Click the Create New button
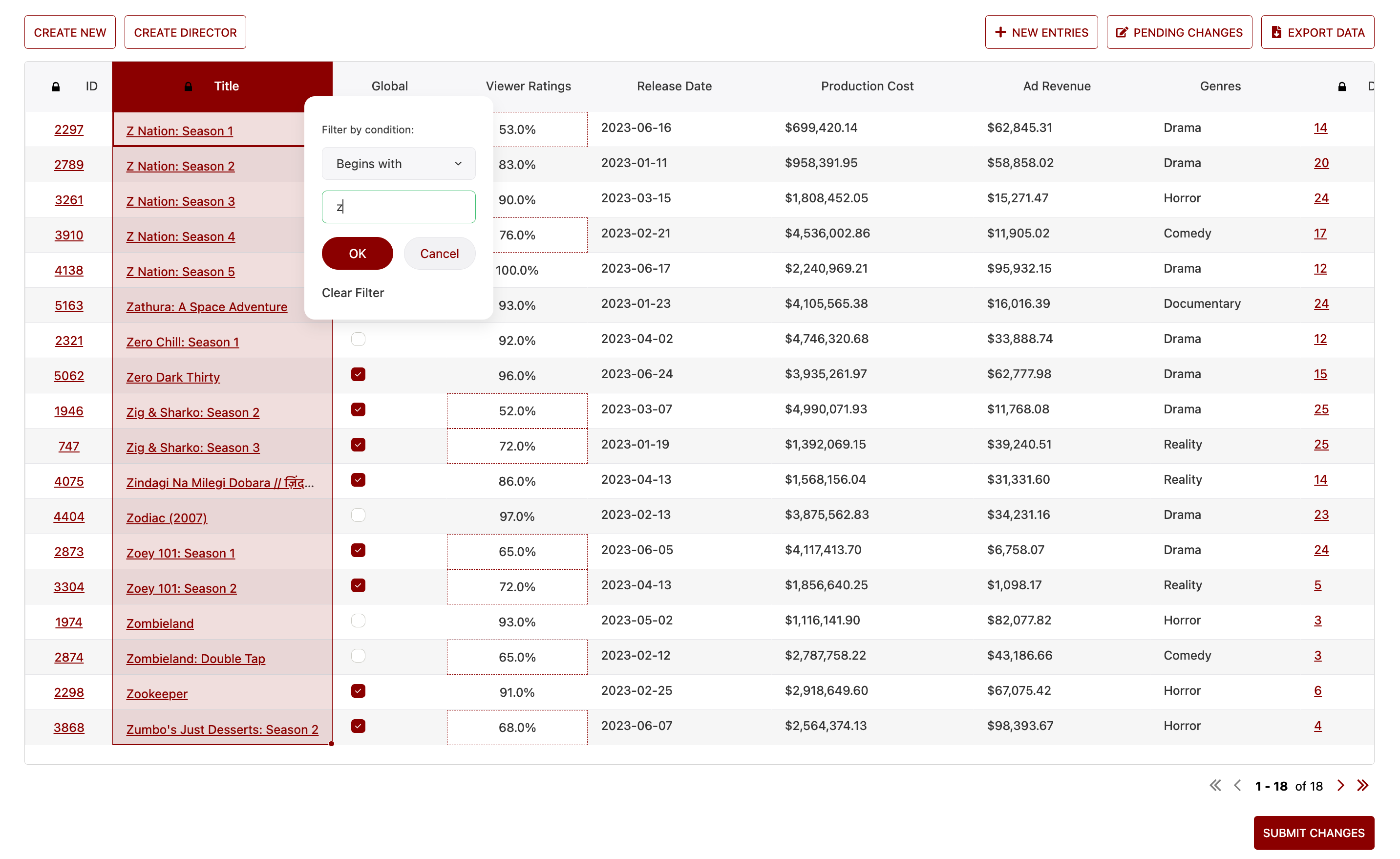 click(x=70, y=32)
